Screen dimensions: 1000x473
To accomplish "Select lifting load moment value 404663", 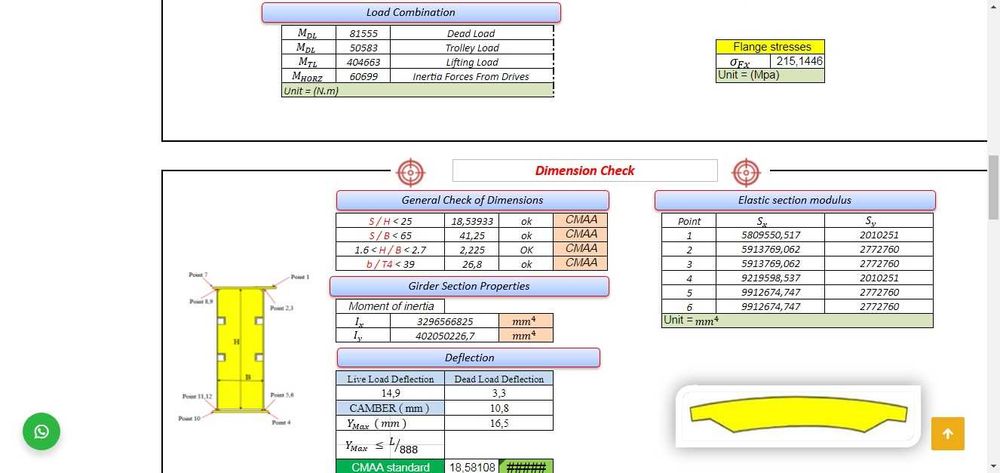I will pyautogui.click(x=364, y=62).
